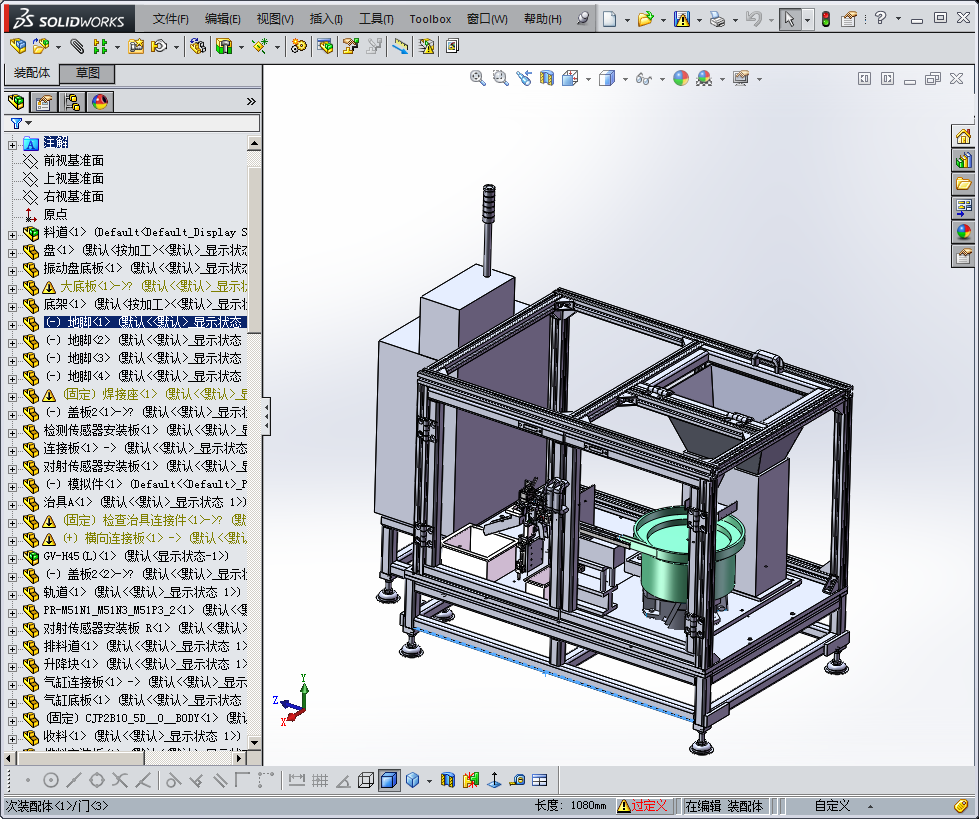Expand the 底架<1> component node

(13, 305)
